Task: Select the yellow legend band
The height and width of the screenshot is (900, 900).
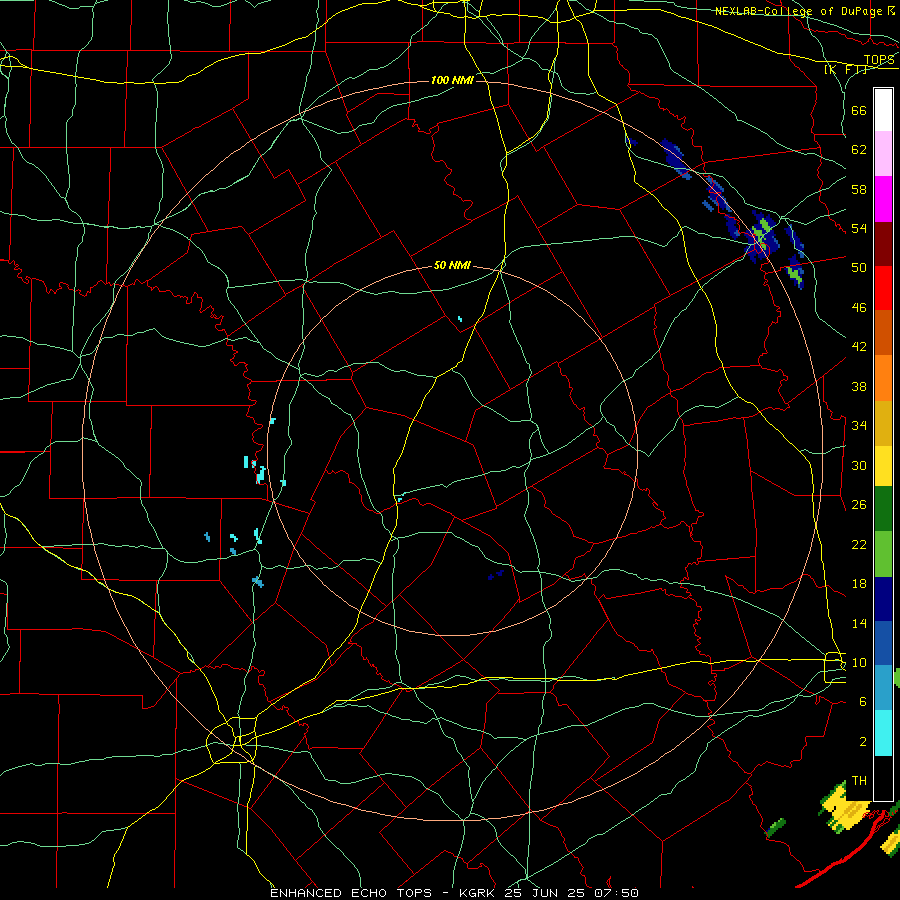Action: (883, 466)
